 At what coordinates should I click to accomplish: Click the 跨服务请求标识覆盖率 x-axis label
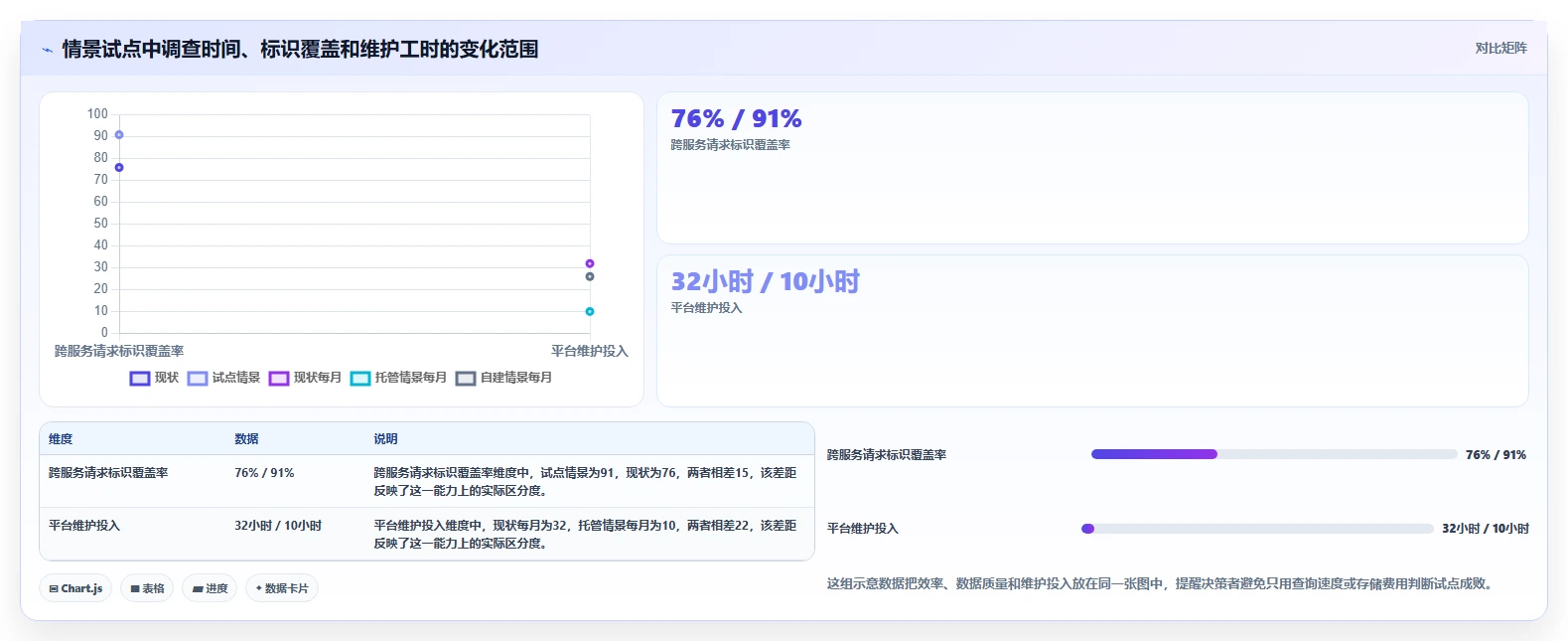119,351
